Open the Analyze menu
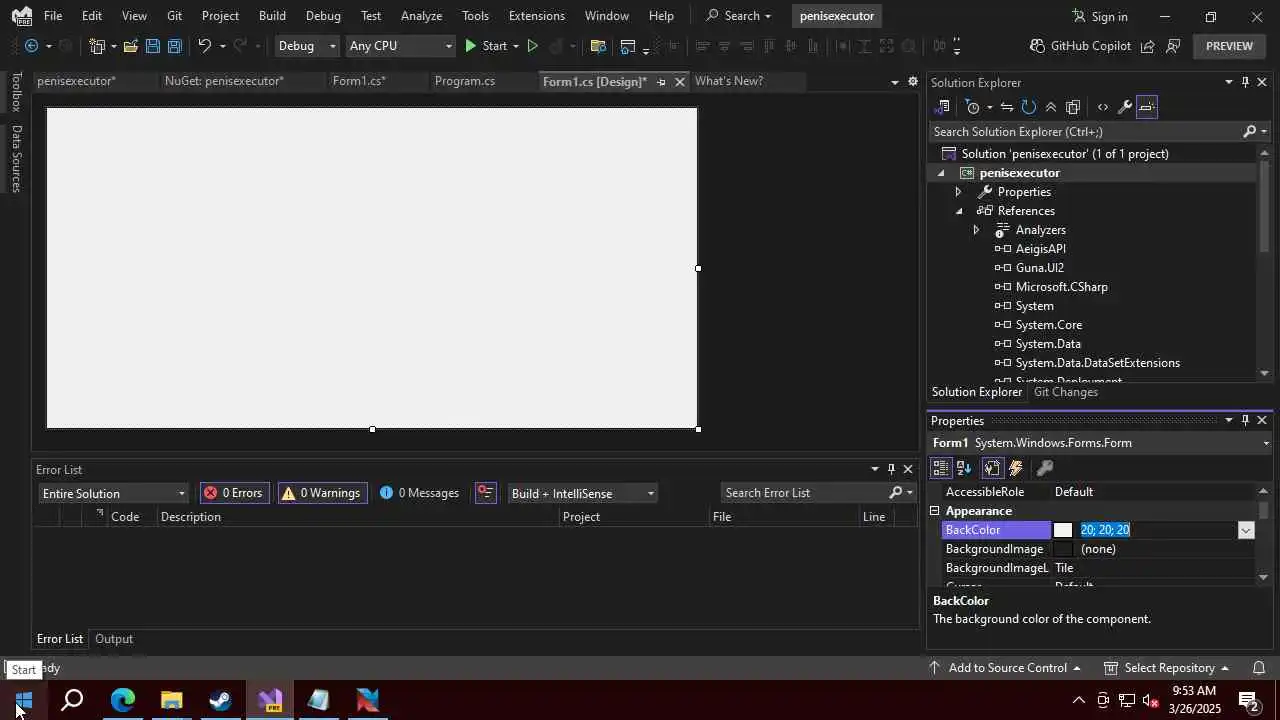 (421, 16)
